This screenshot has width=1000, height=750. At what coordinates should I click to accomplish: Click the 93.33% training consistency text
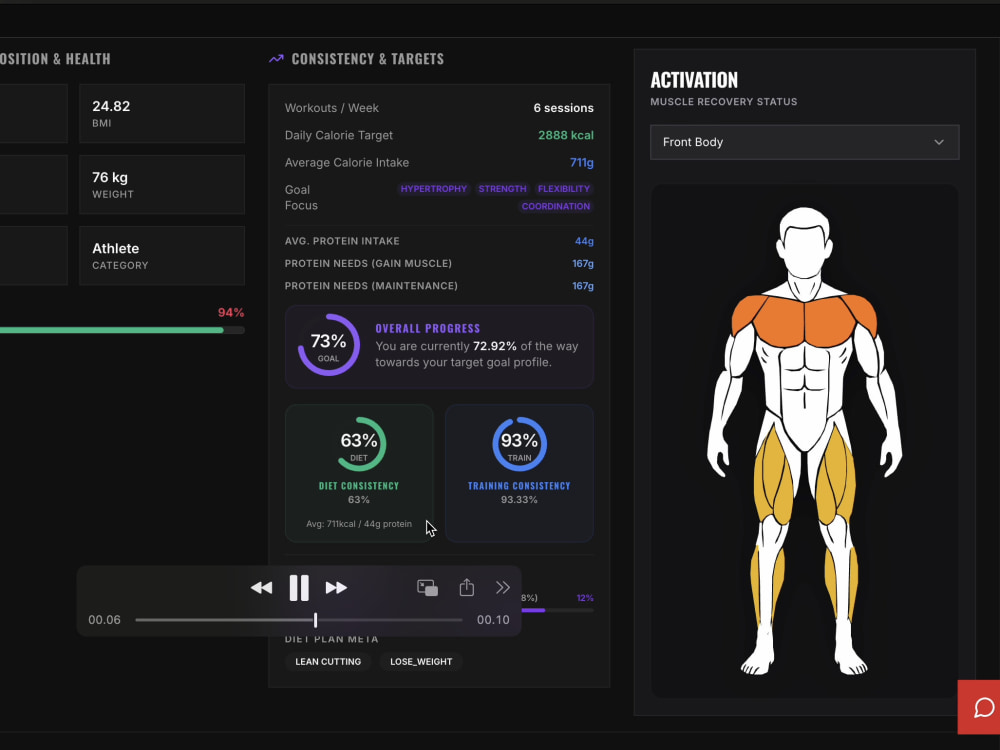pyautogui.click(x=519, y=499)
